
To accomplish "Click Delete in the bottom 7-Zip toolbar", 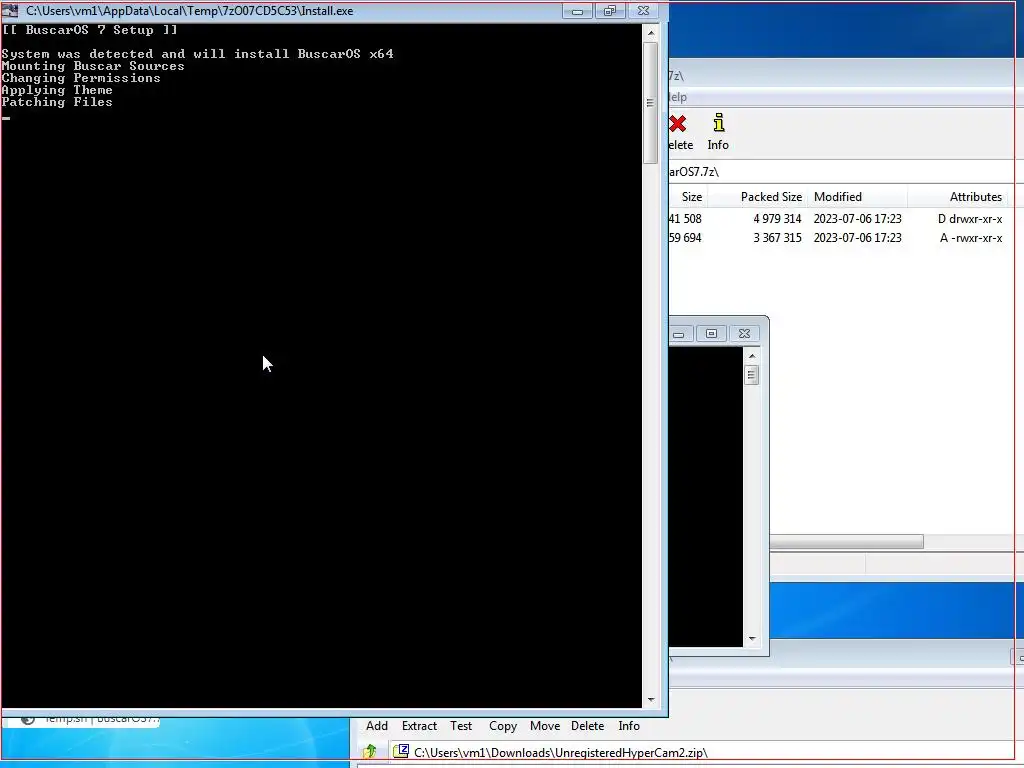I will tap(587, 726).
